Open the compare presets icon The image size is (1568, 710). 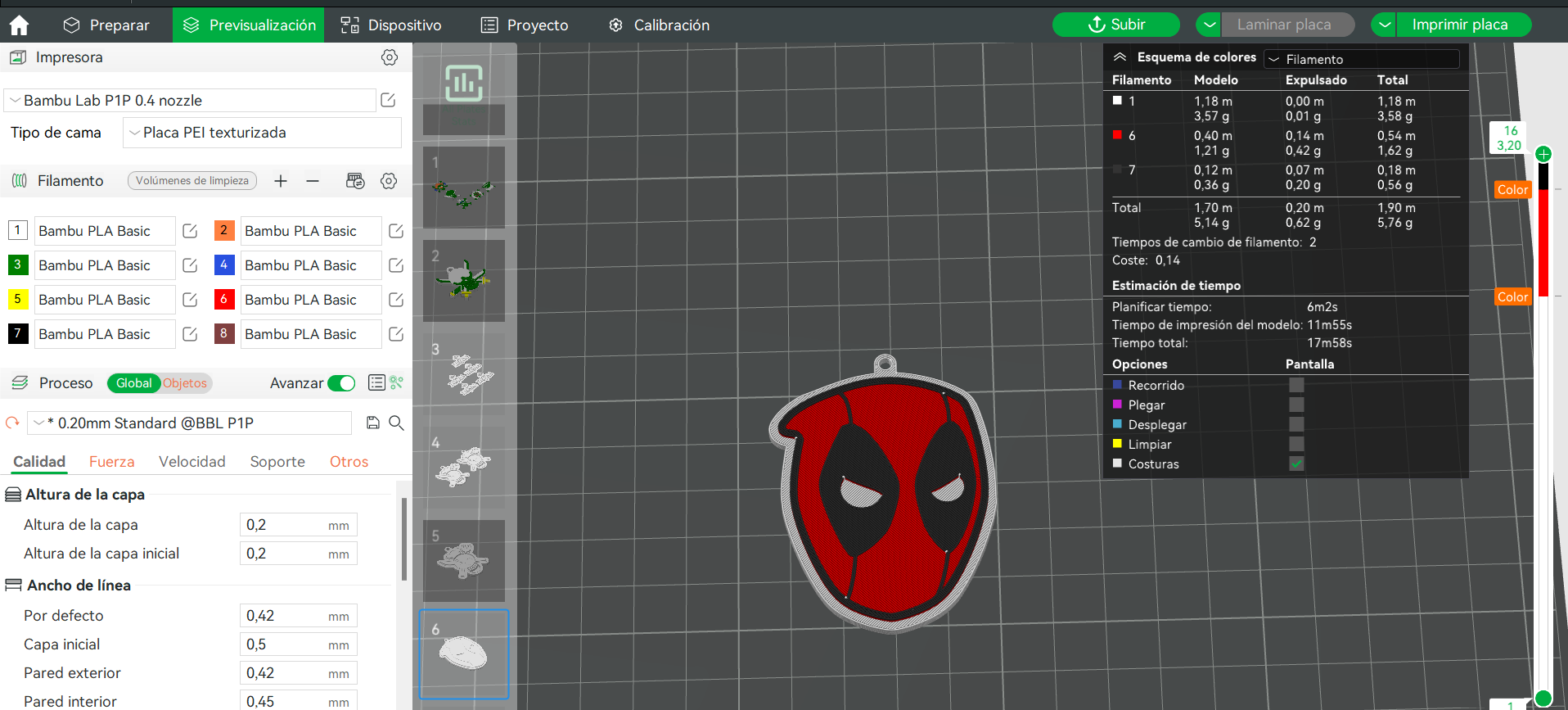pyautogui.click(x=397, y=382)
